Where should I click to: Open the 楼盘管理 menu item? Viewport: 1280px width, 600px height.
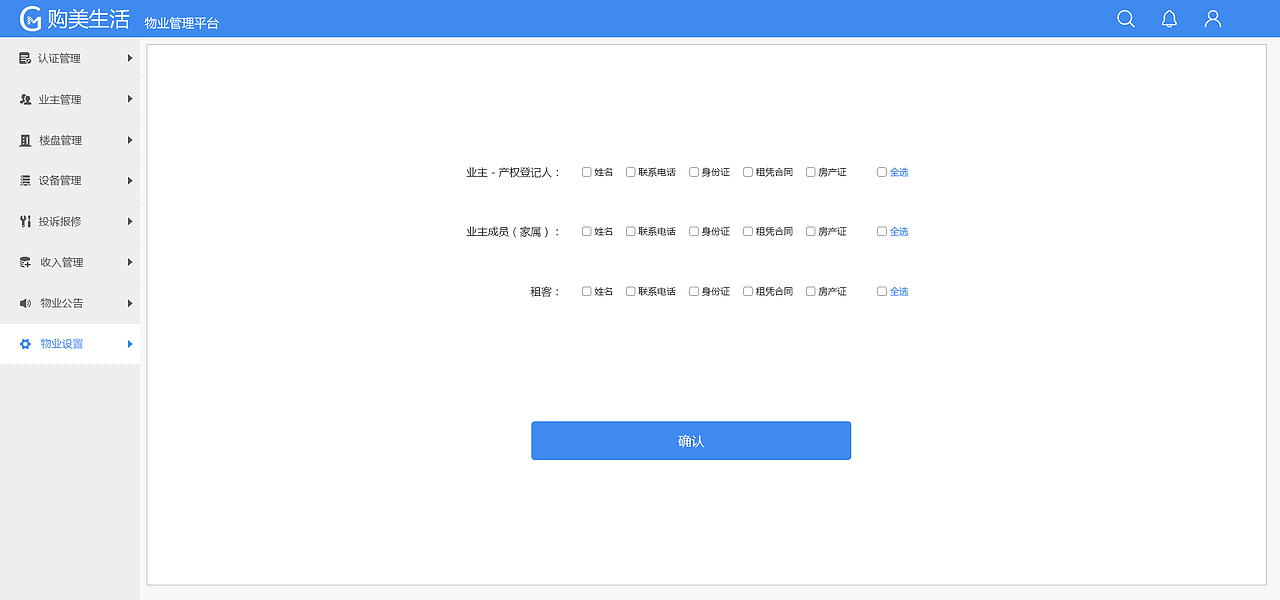[70, 140]
